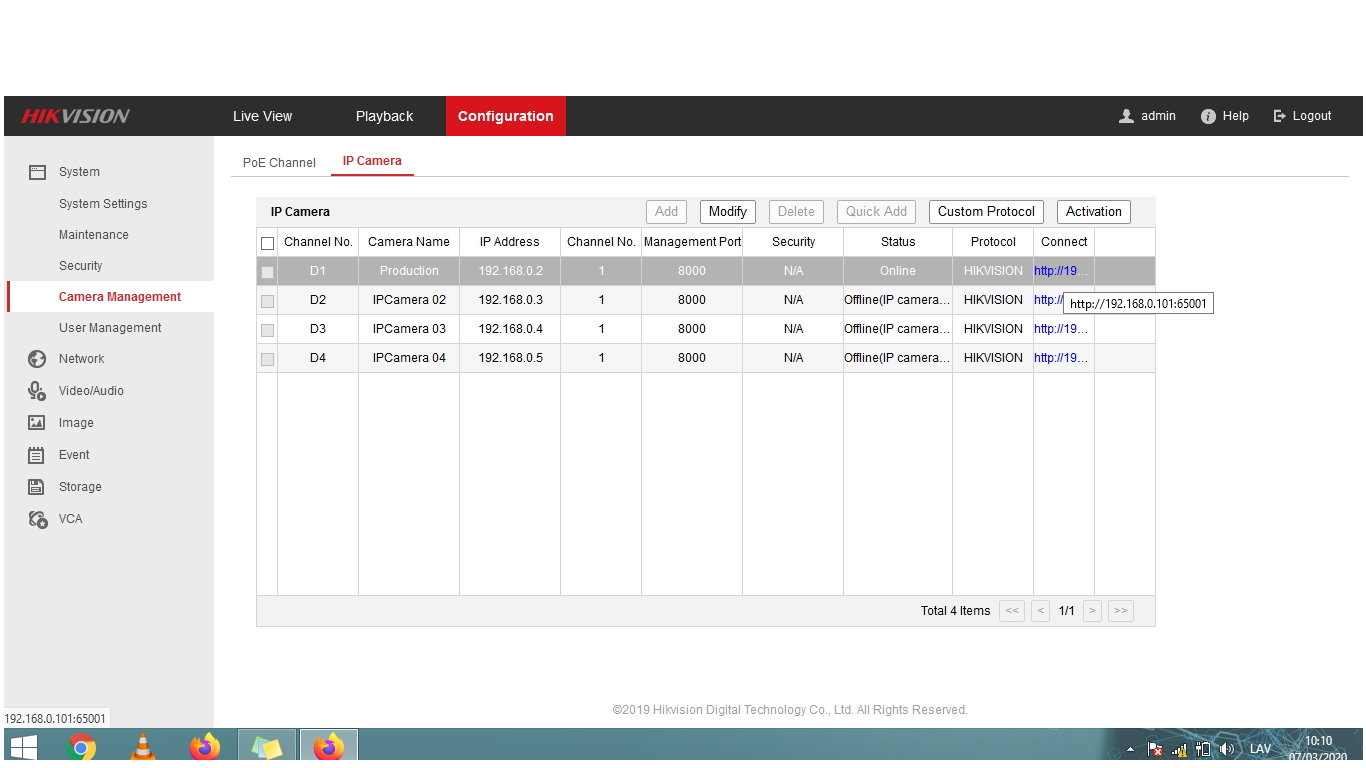
Task: Switch to the PoE Channel tab
Action: [x=279, y=163]
